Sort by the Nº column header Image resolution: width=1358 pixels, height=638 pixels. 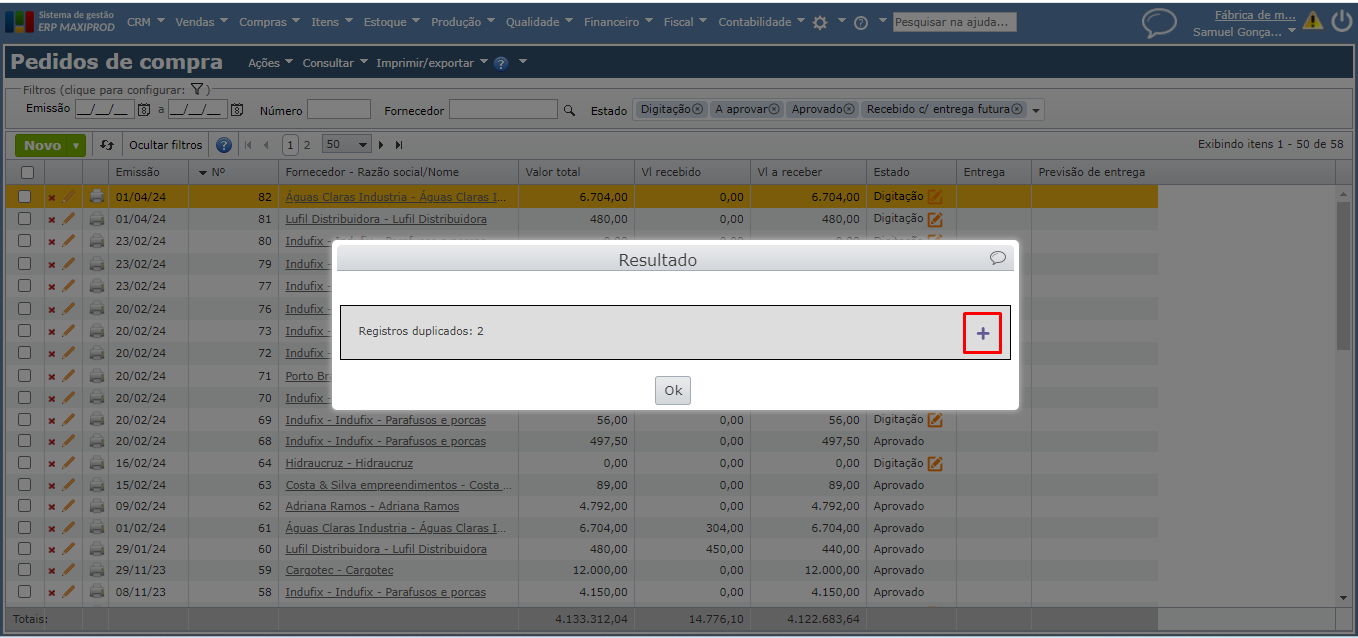tap(233, 172)
